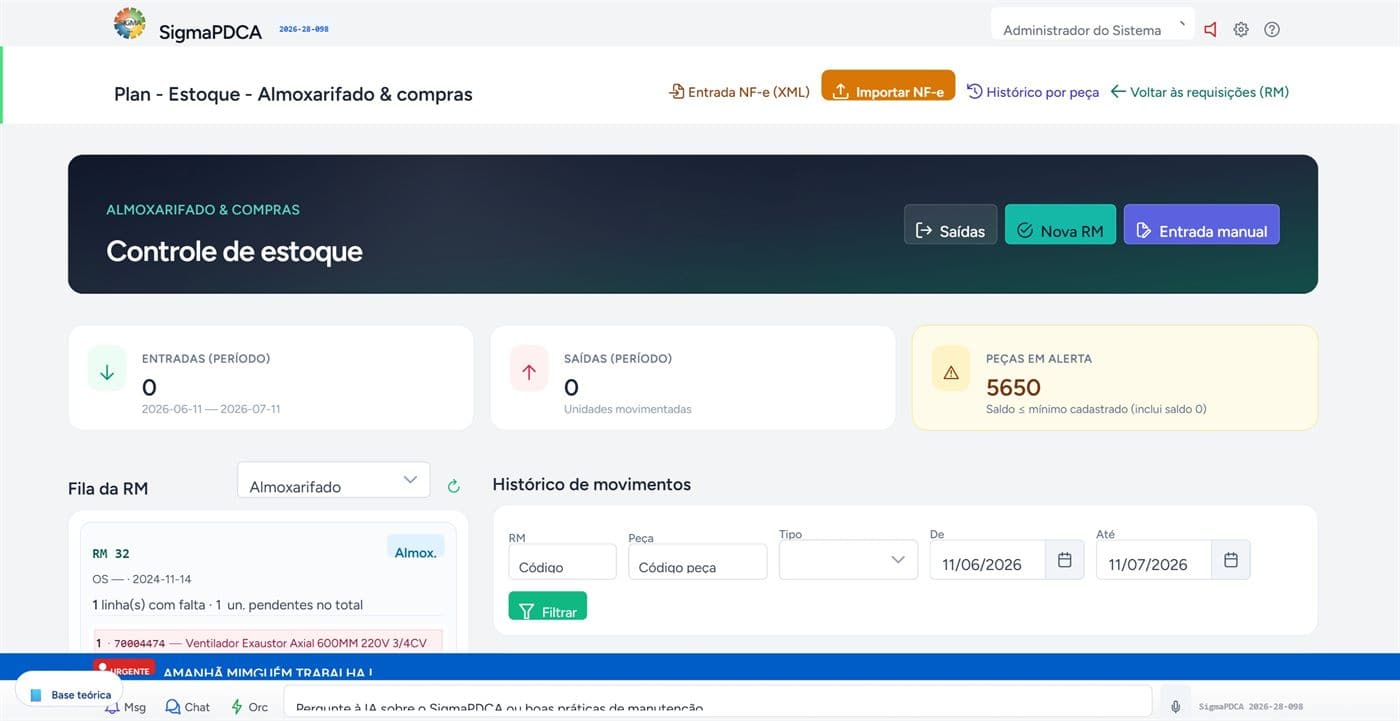Click the Saídas red up-arrow icon

point(529,369)
